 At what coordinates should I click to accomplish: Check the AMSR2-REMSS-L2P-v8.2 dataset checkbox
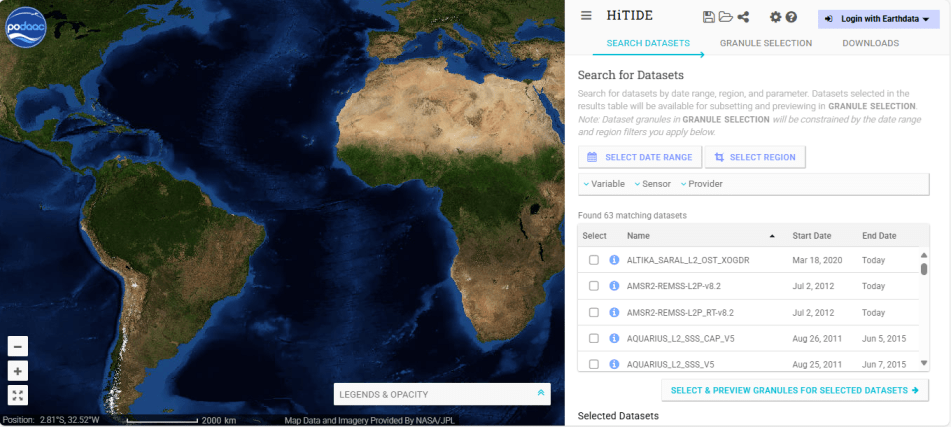[594, 286]
